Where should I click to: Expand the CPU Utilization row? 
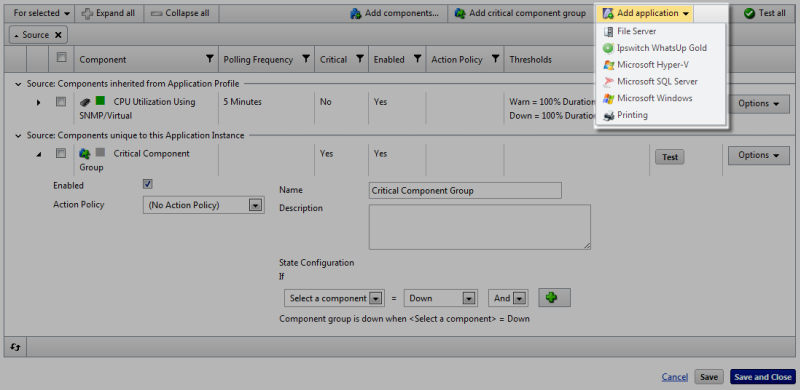(38, 103)
